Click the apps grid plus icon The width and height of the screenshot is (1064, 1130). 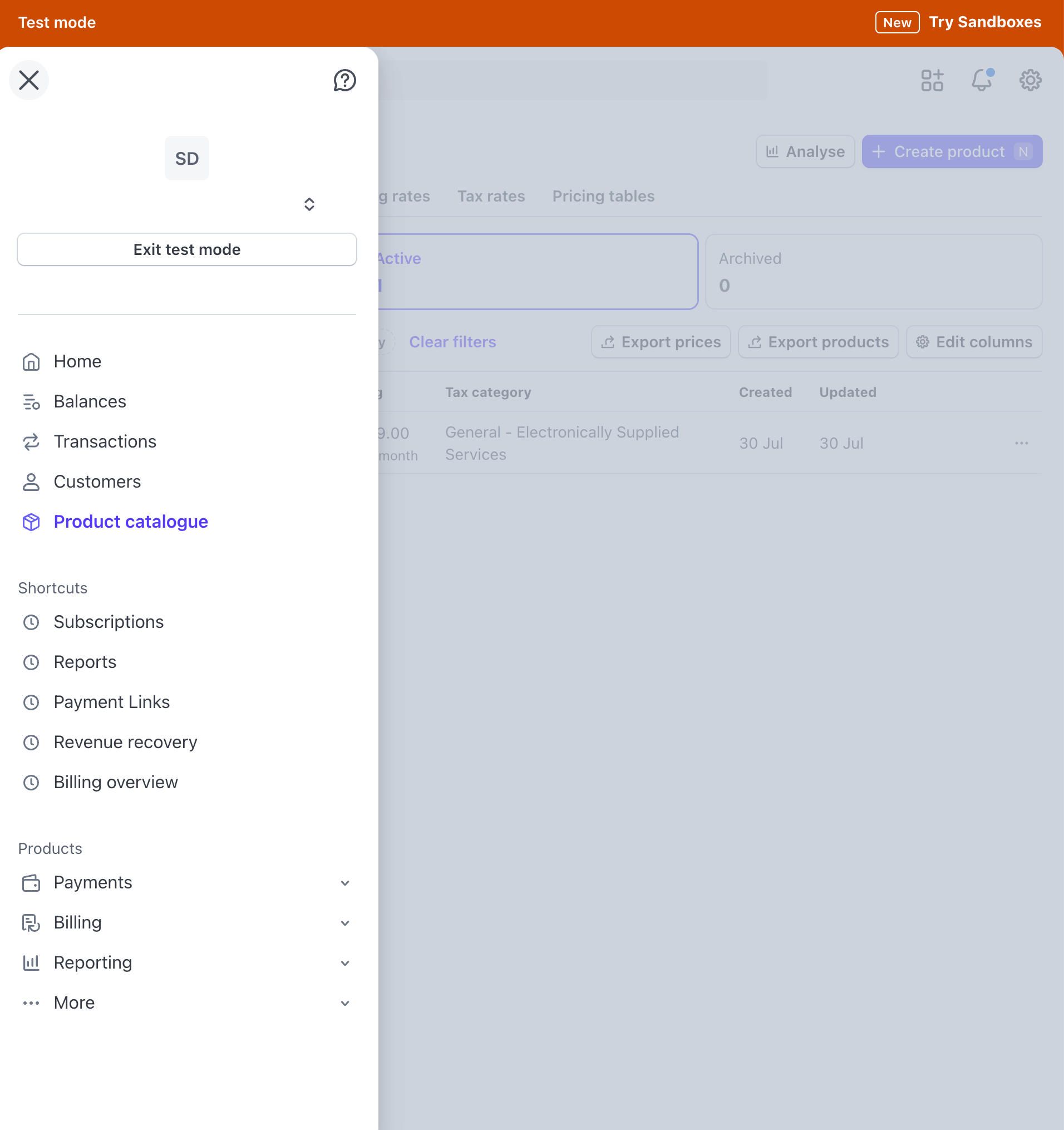point(932,80)
